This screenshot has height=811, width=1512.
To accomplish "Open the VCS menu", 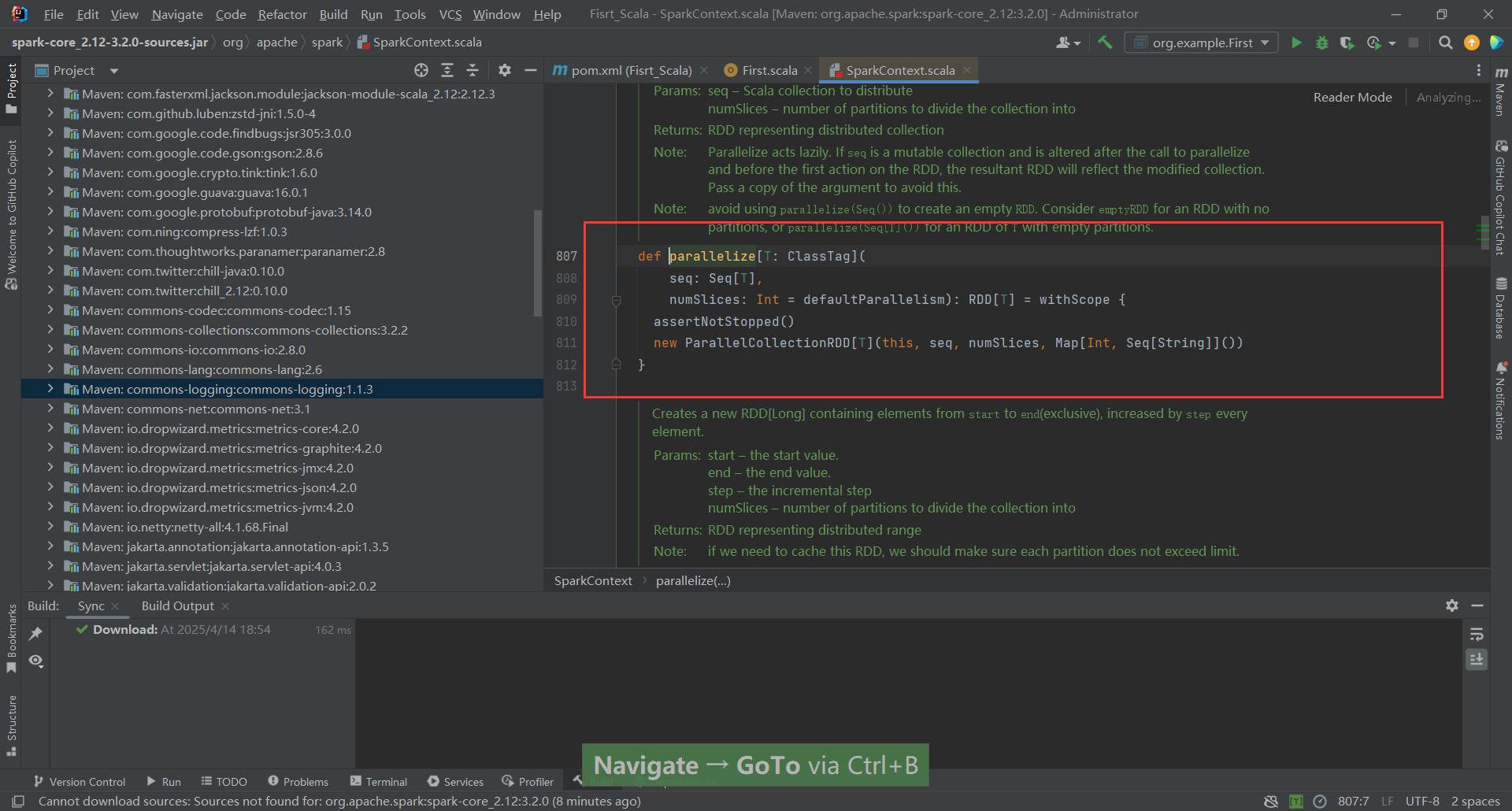I will click(x=450, y=14).
